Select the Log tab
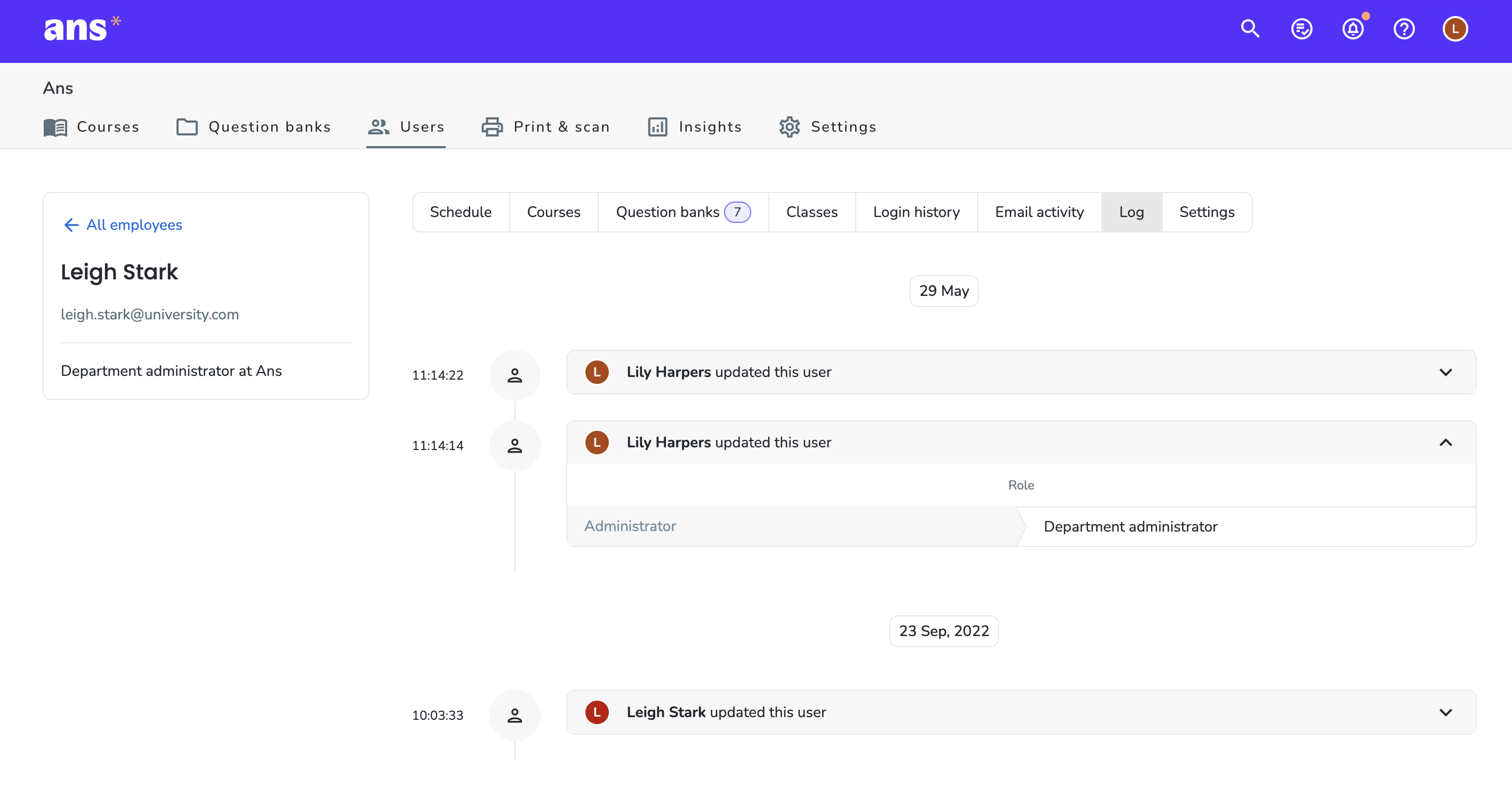Screen dimensions: 1512x787 [1132, 212]
